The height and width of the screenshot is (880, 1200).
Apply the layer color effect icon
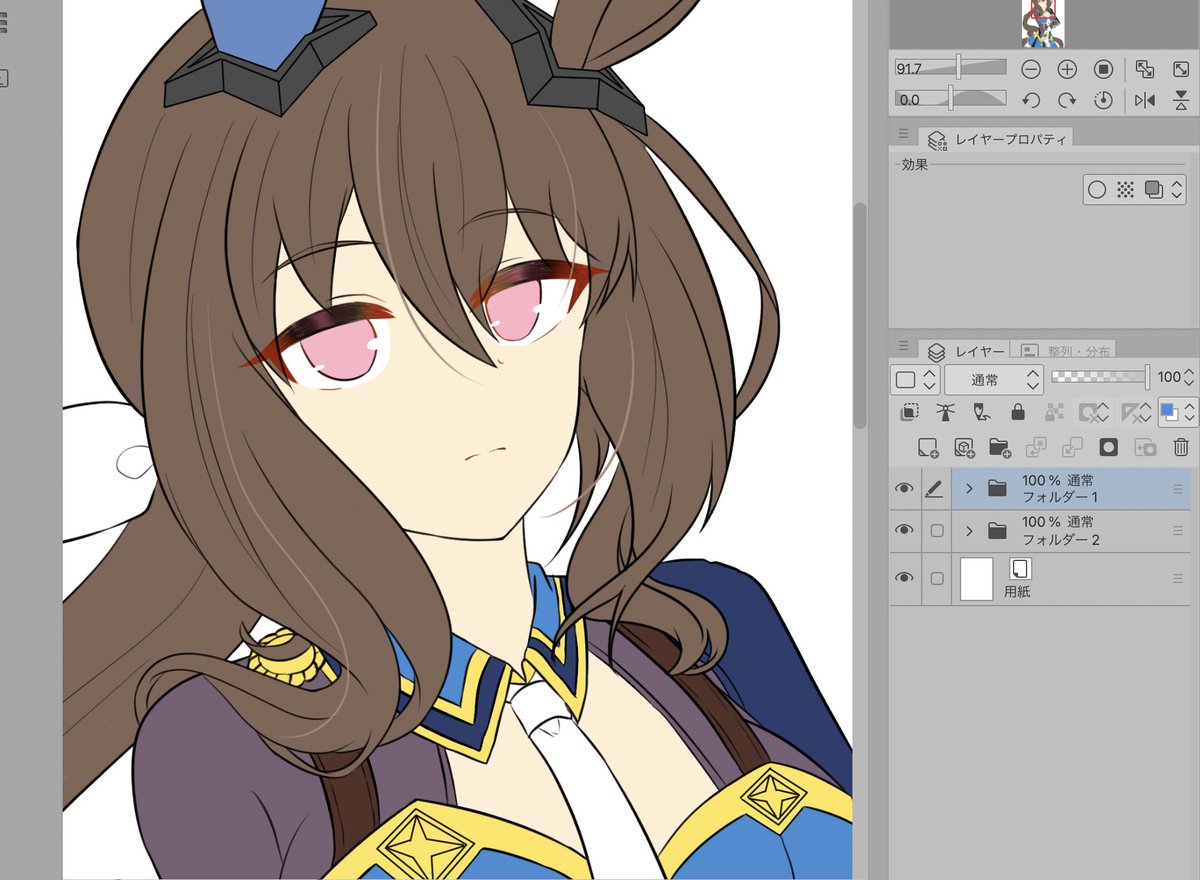pos(1153,189)
